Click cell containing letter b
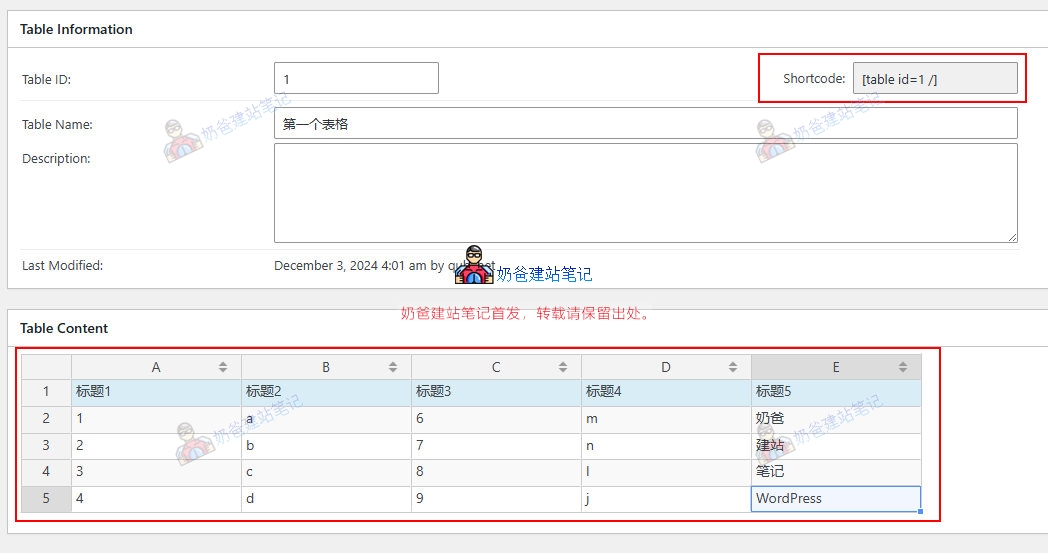1048x553 pixels. pos(326,446)
